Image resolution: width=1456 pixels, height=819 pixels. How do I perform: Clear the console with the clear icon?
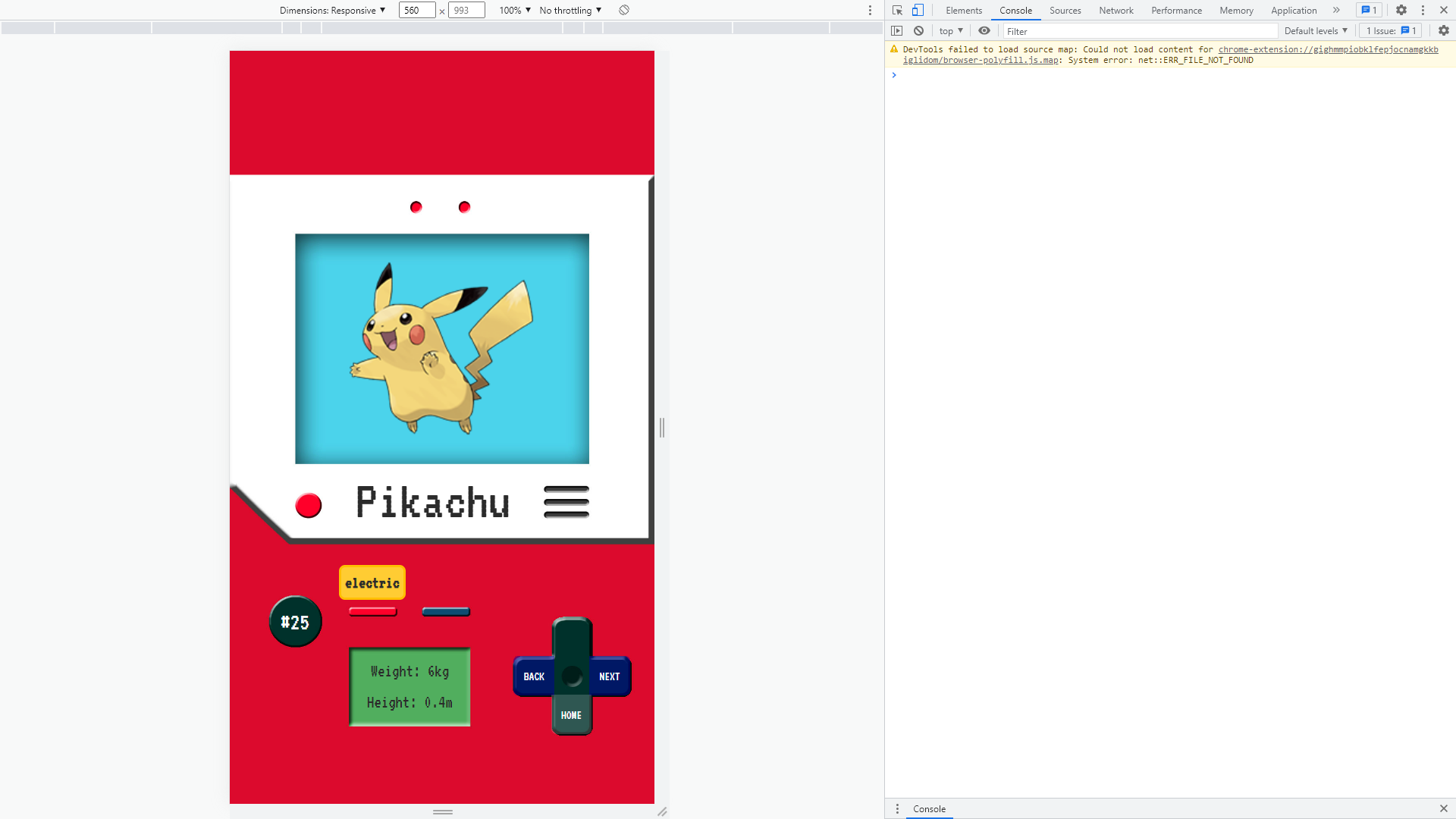click(x=918, y=30)
